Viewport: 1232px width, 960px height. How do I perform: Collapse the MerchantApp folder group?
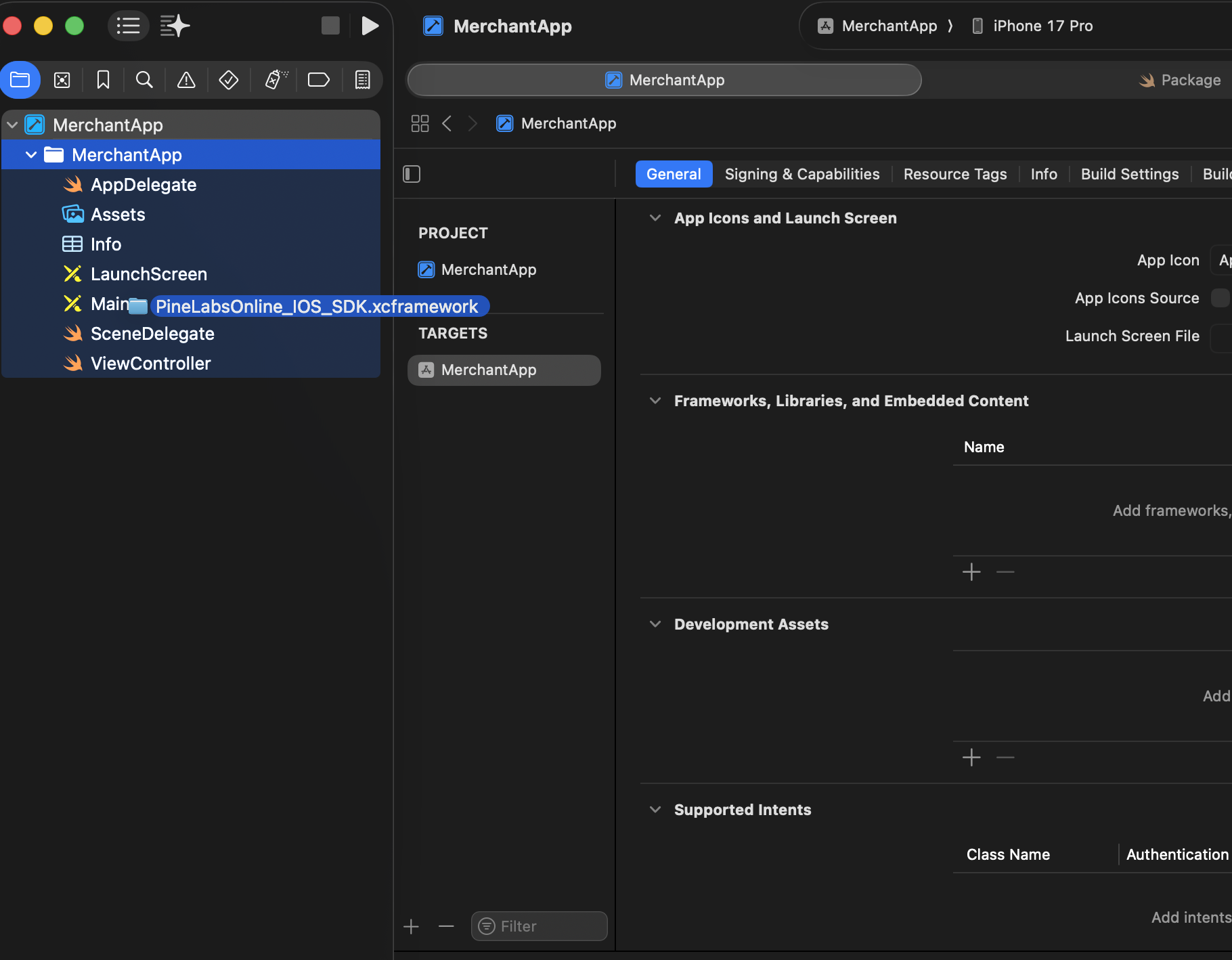[x=31, y=155]
